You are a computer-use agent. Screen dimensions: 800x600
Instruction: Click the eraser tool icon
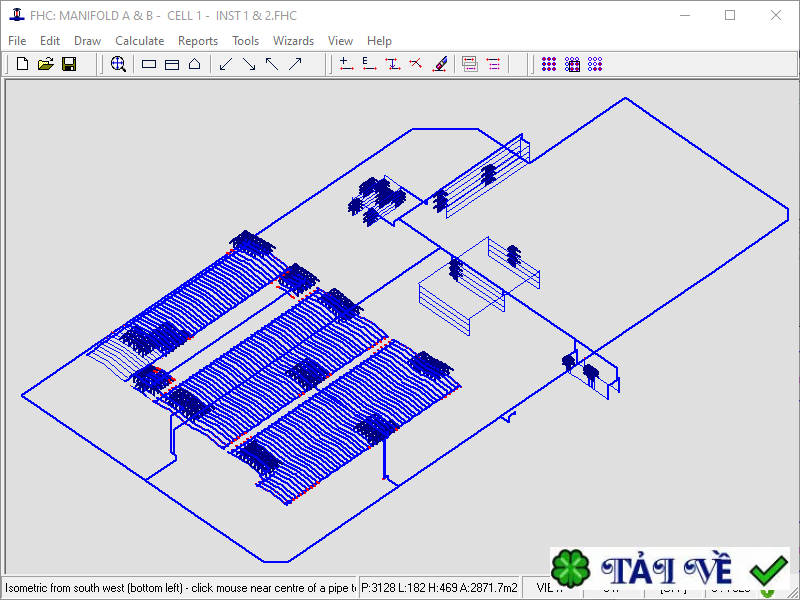pos(439,64)
